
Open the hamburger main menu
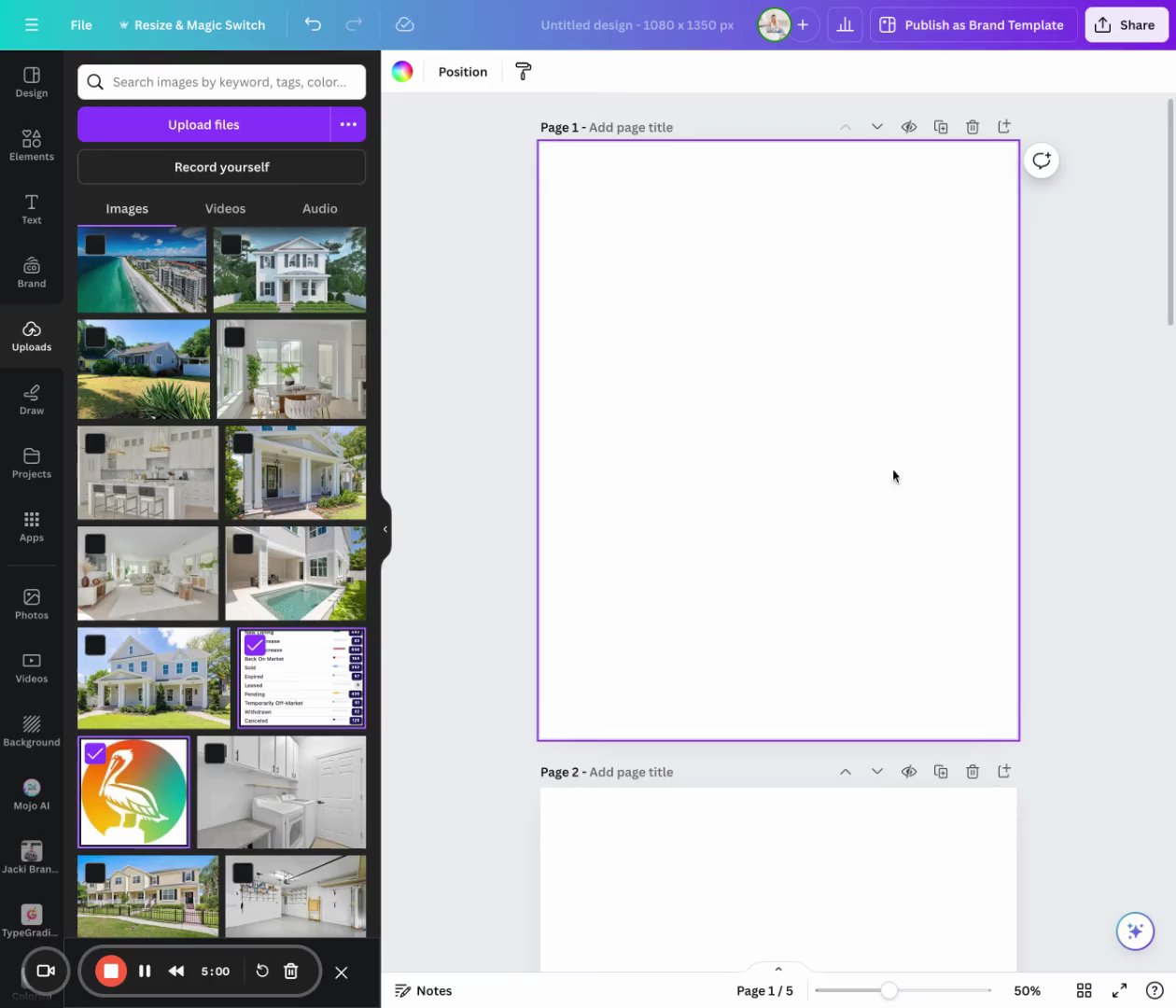click(x=32, y=25)
